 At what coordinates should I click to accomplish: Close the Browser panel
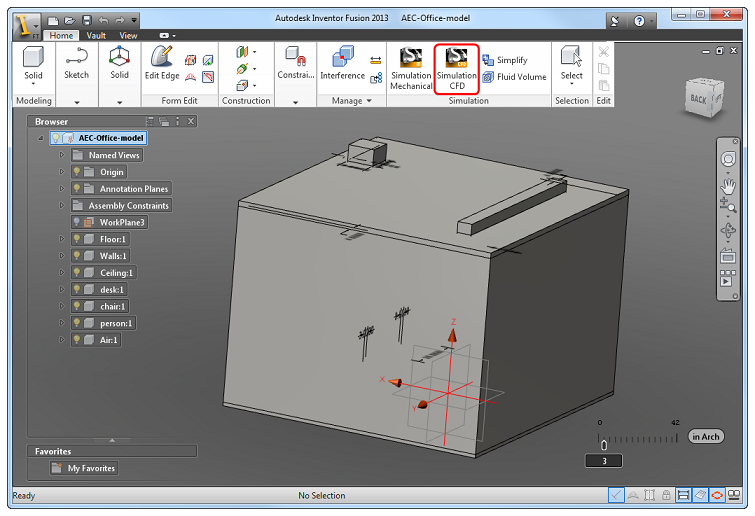click(x=191, y=121)
